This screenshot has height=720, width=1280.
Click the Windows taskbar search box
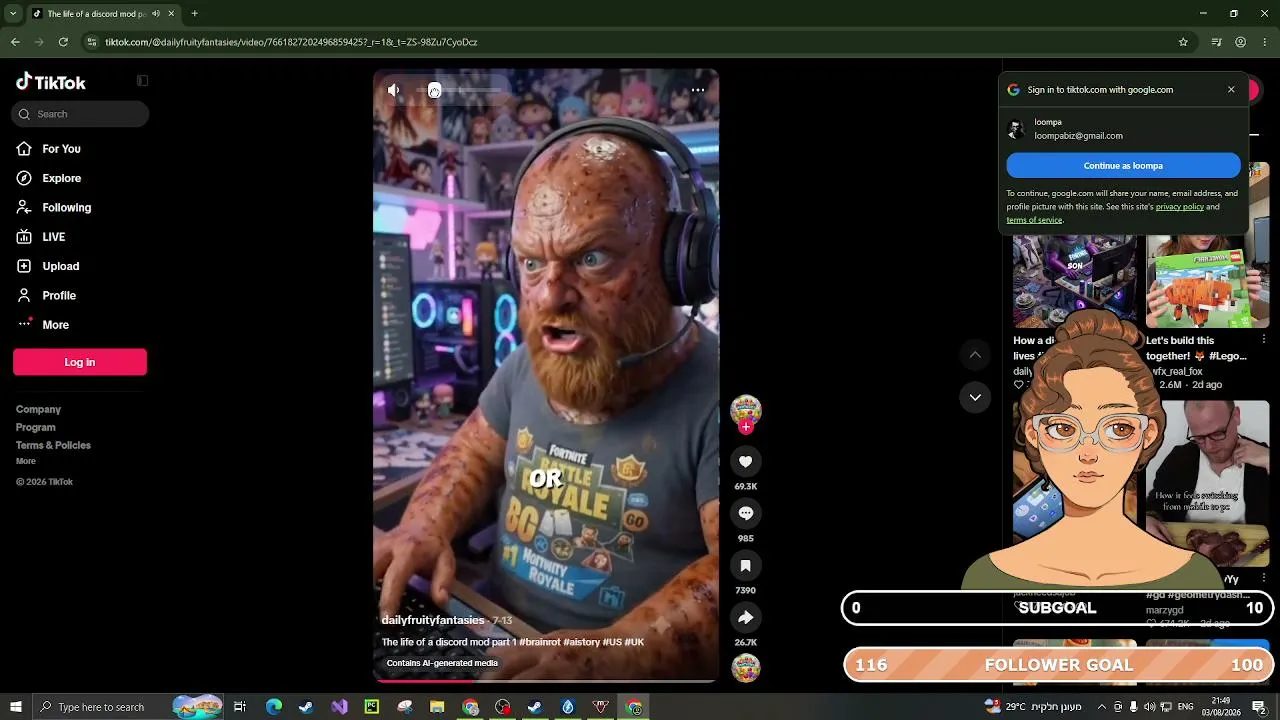pyautogui.click(x=127, y=707)
